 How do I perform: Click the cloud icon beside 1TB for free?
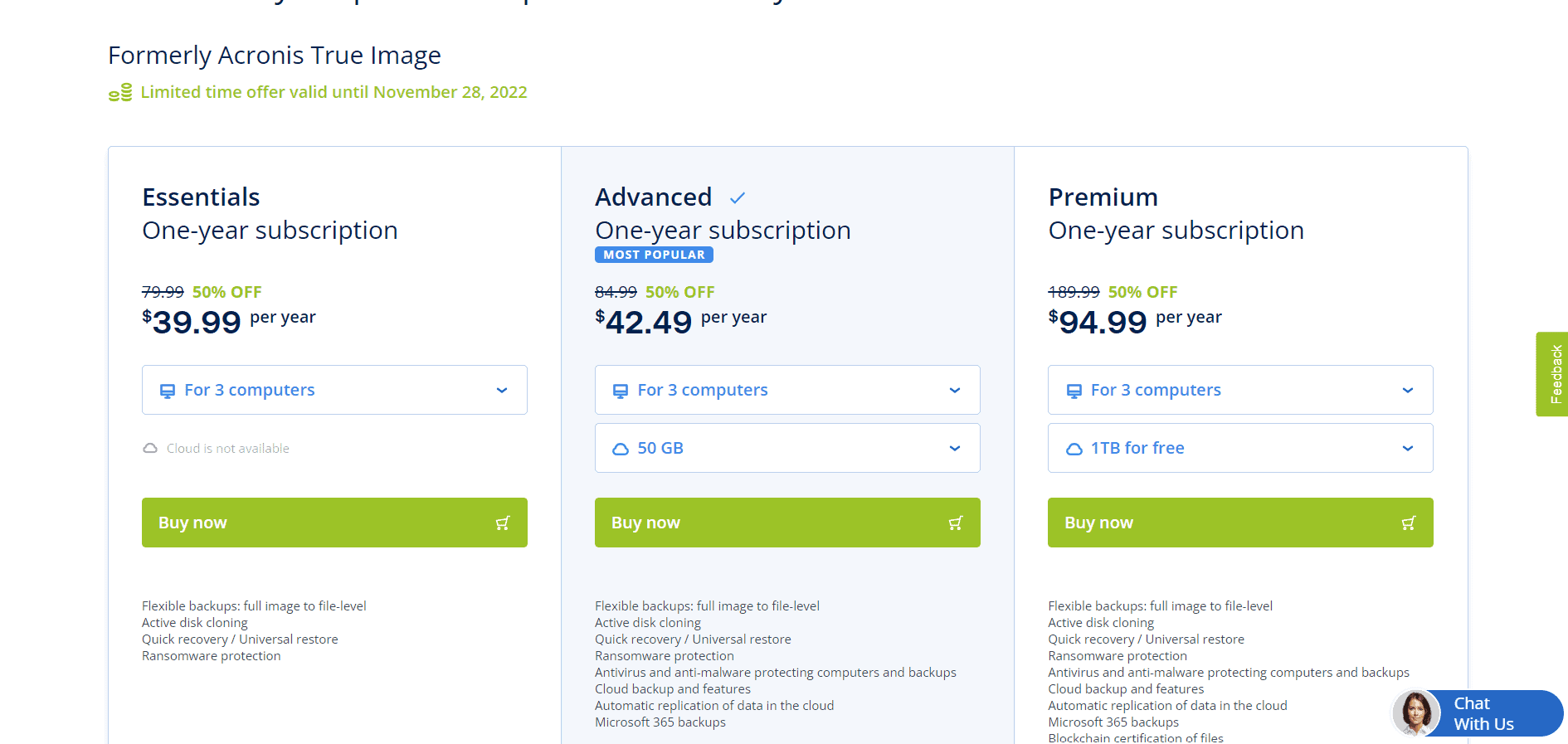1074,448
